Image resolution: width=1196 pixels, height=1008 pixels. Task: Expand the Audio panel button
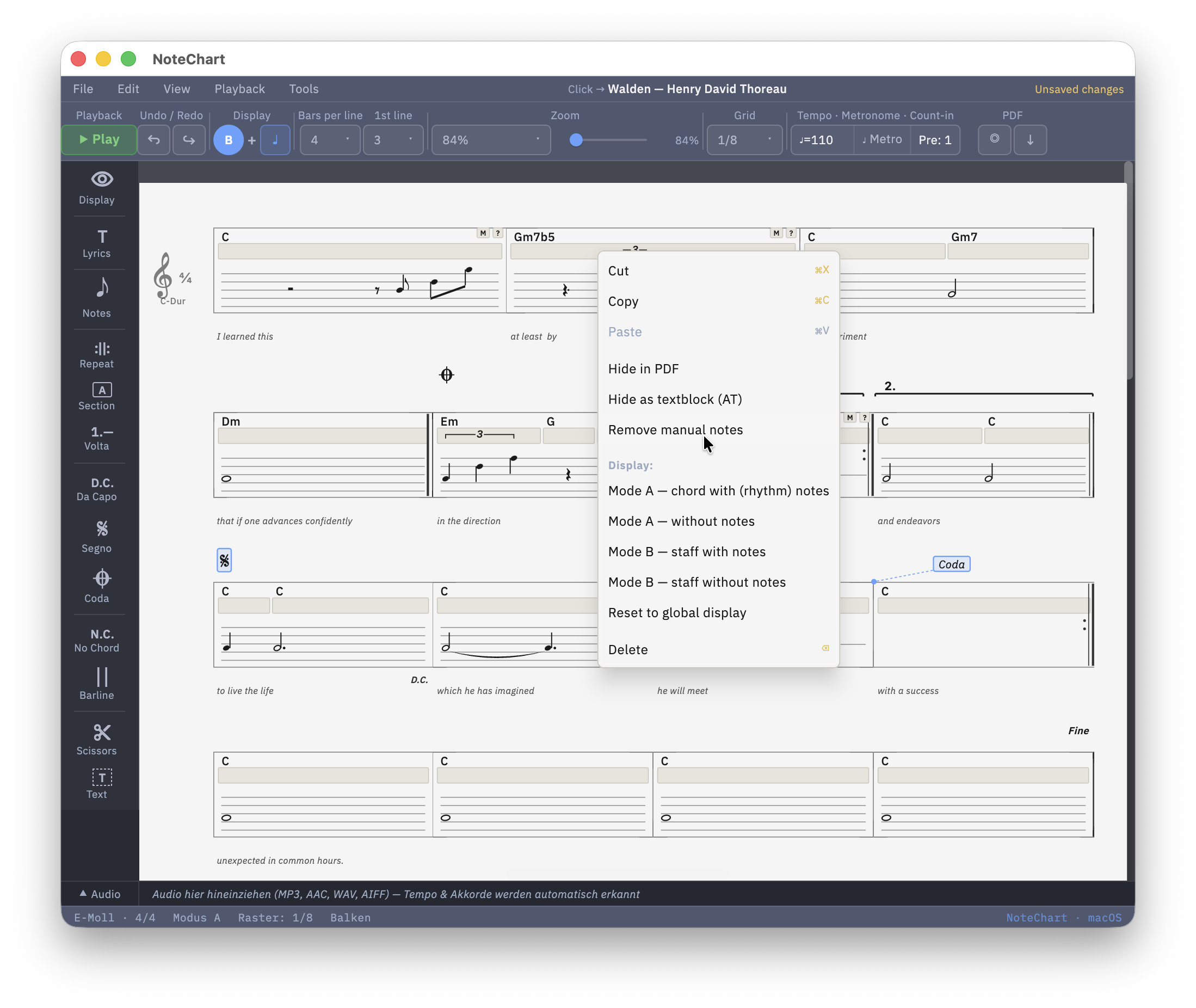(100, 894)
